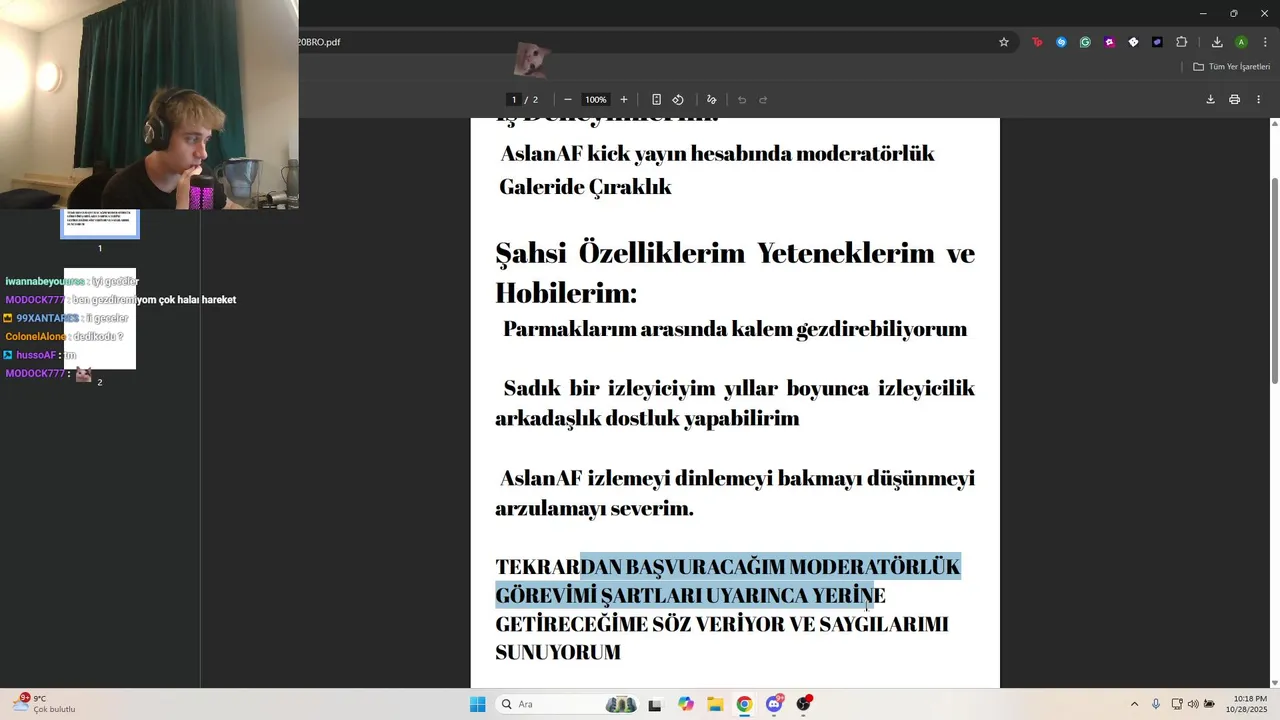
Task: Print the PDF document
Action: (1234, 99)
